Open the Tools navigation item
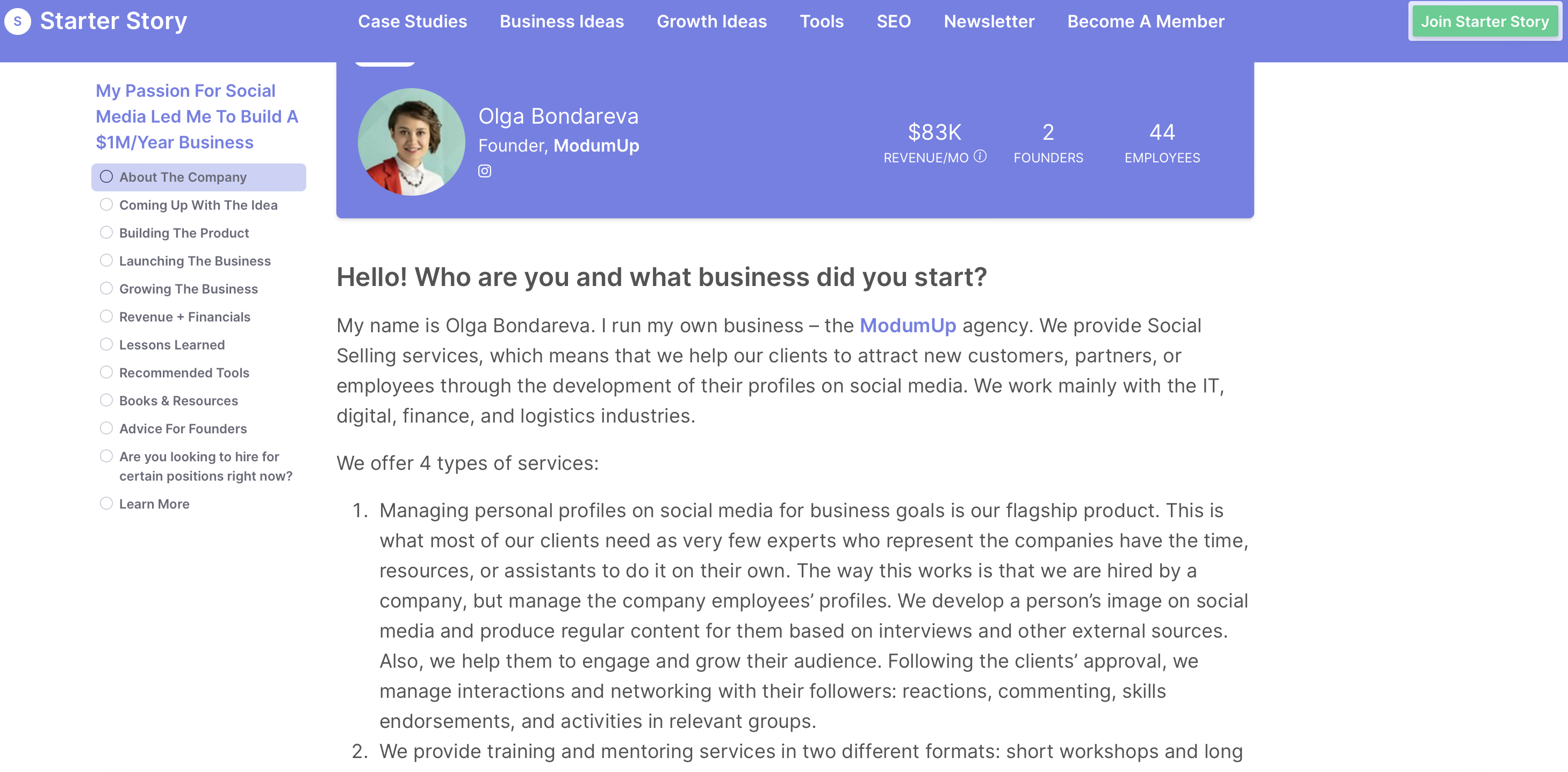 tap(822, 22)
